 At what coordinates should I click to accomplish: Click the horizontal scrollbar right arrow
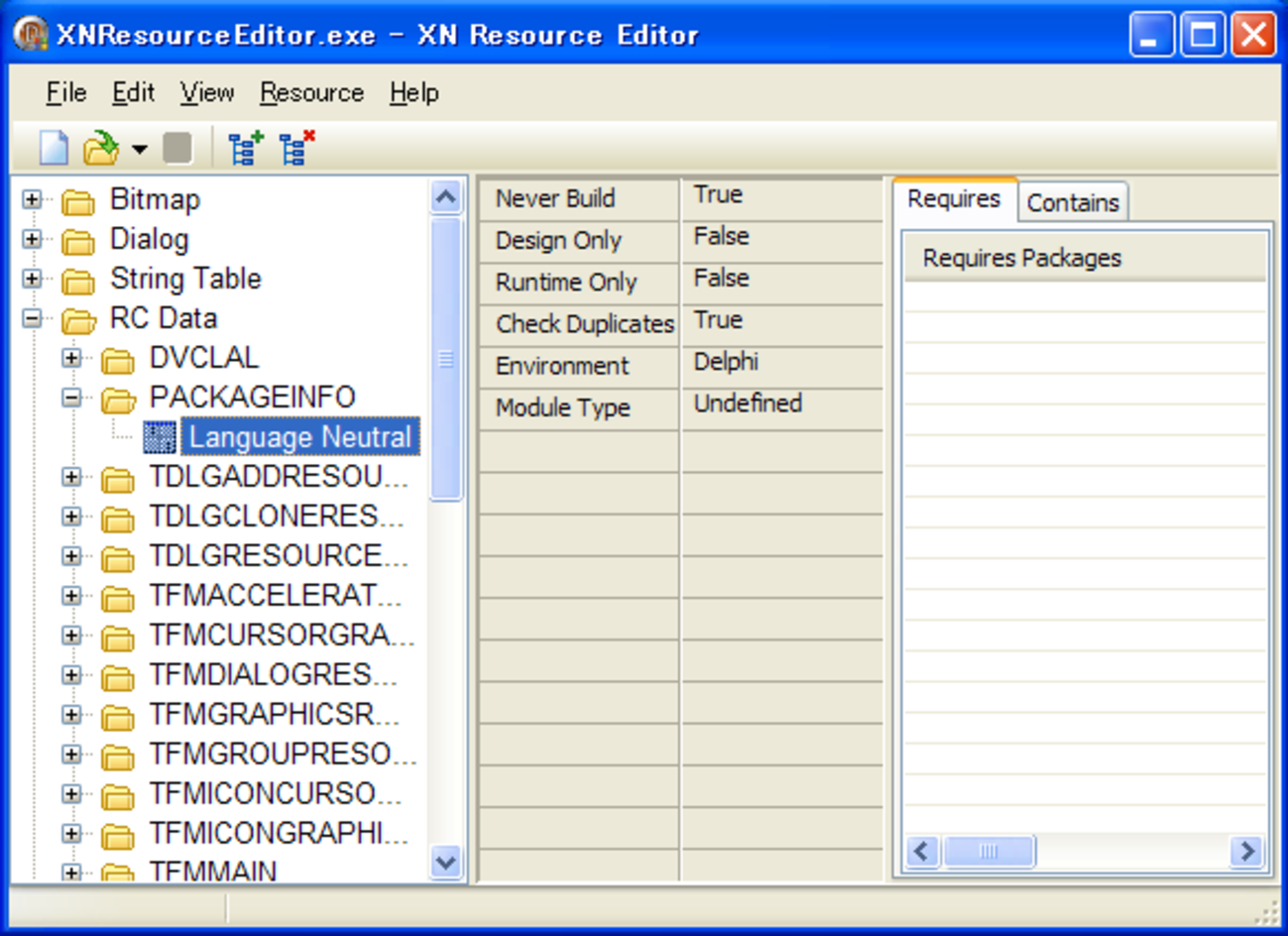click(1246, 851)
